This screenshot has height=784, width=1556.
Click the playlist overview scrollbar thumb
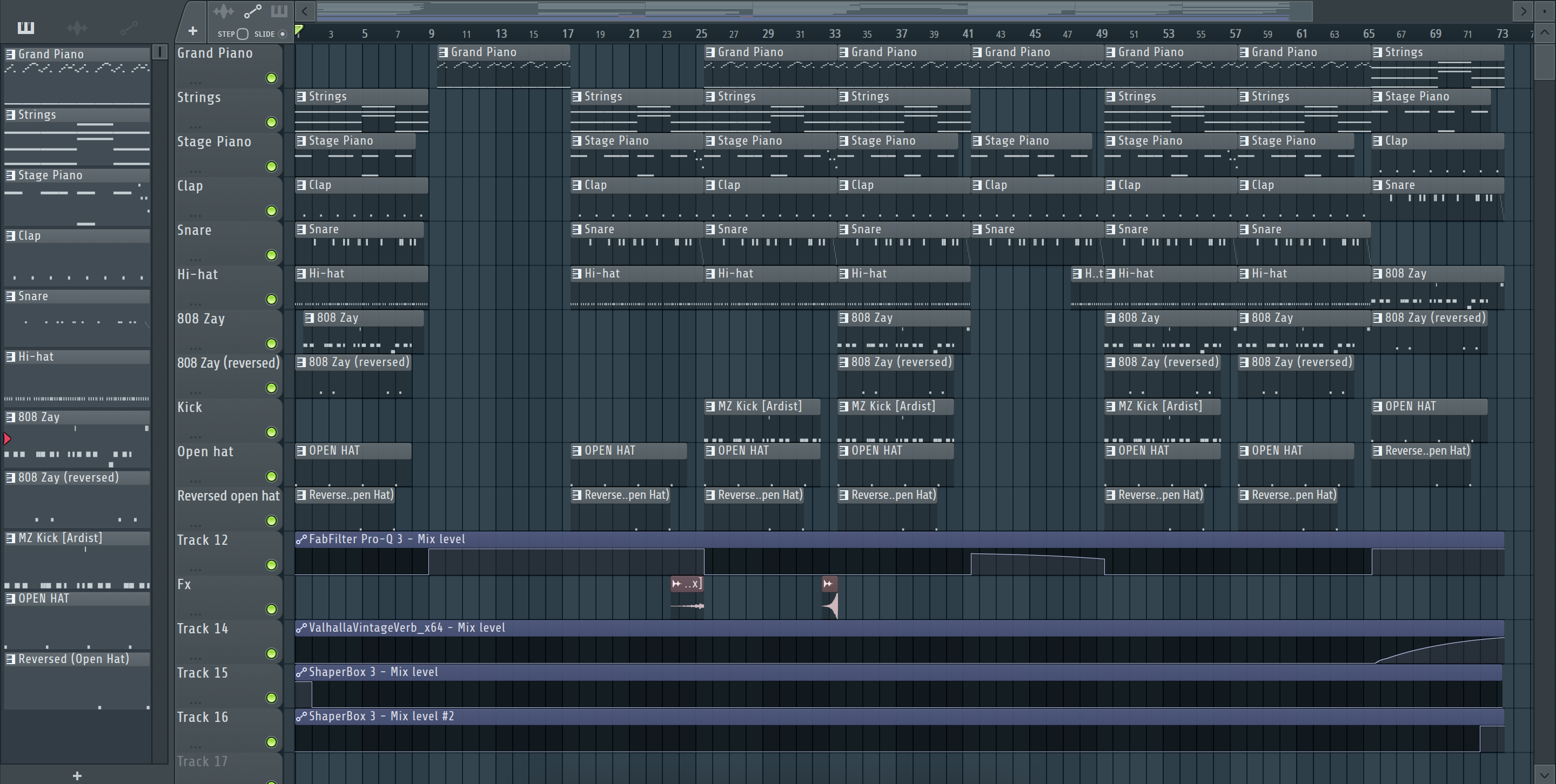click(814, 11)
